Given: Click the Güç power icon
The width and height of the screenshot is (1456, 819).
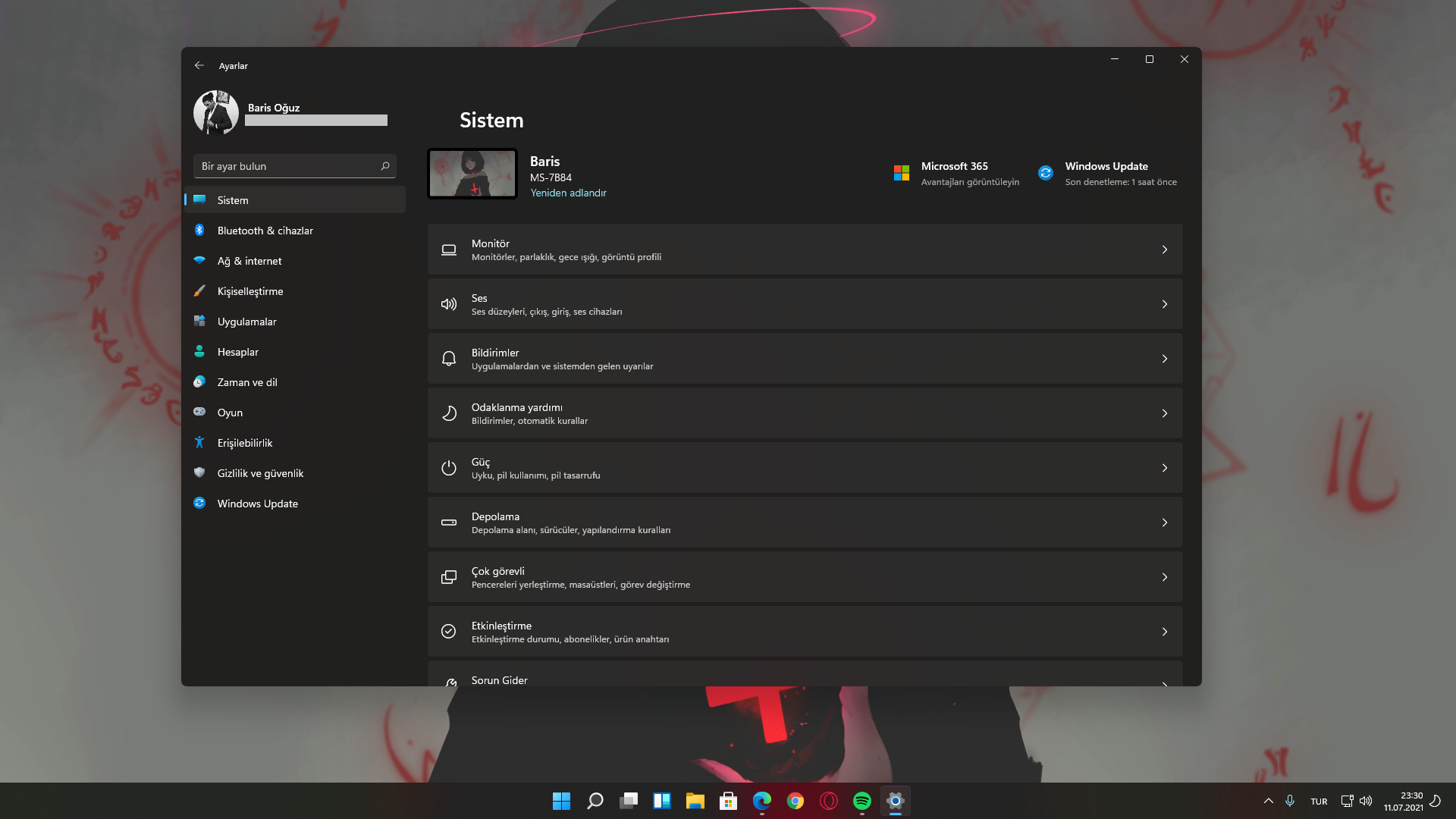Looking at the screenshot, I should (449, 468).
